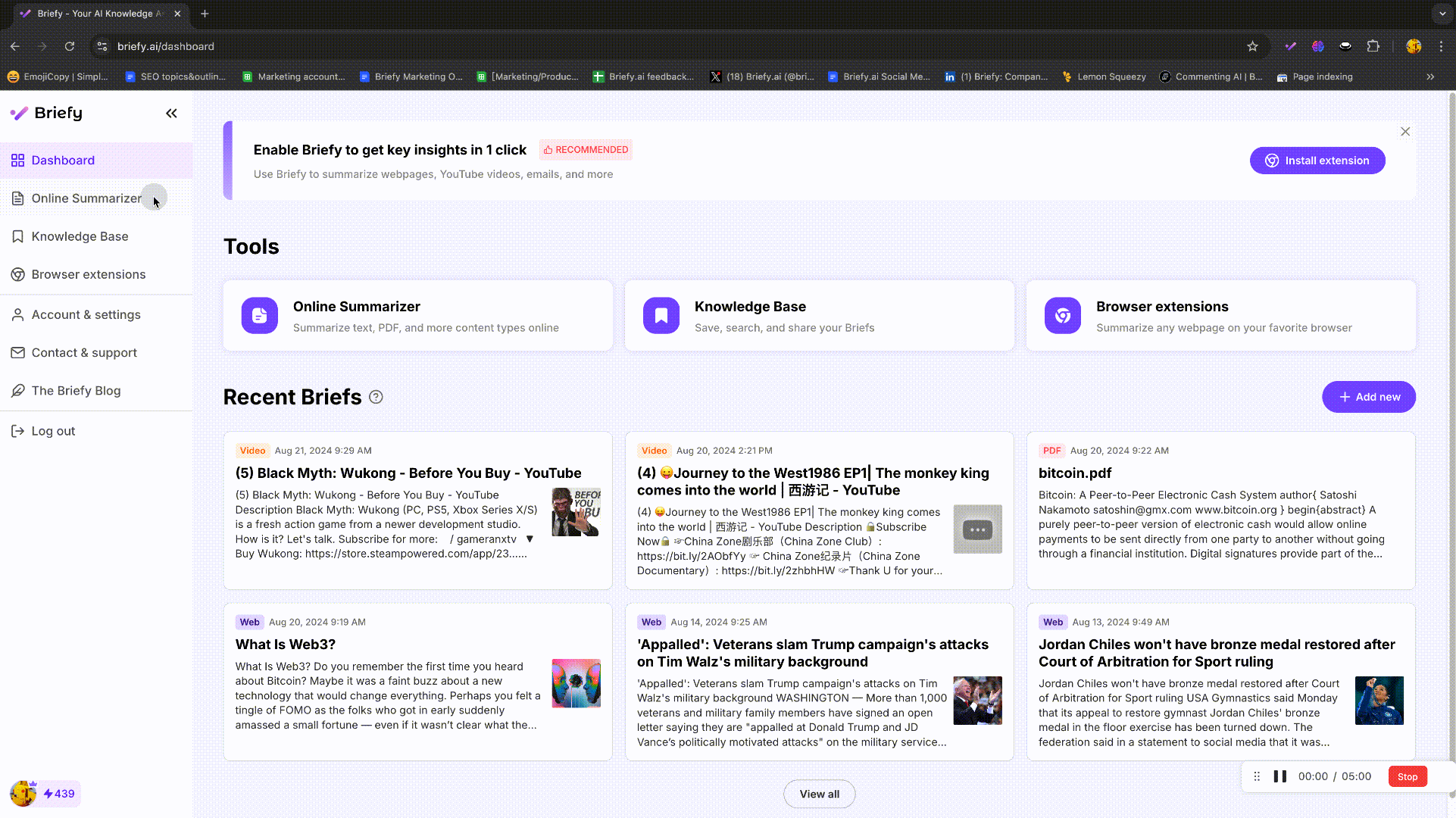Viewport: 1456px width, 818px height.
Task: Dismiss the Enable Briefy recommendation banner
Action: [1404, 132]
